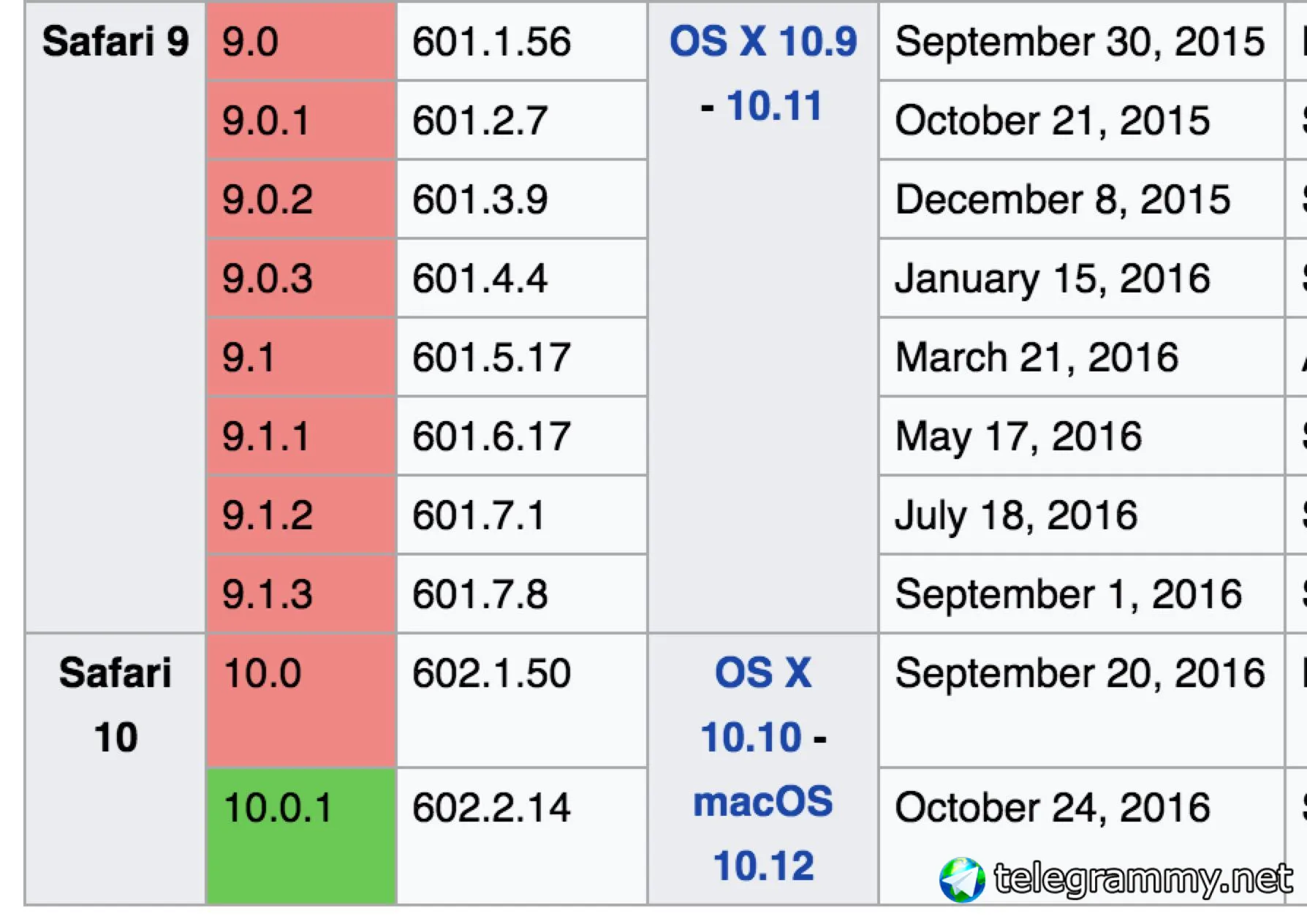Click the September 20, 2016 date cell
This screenshot has width=1307, height=924.
(x=1080, y=673)
